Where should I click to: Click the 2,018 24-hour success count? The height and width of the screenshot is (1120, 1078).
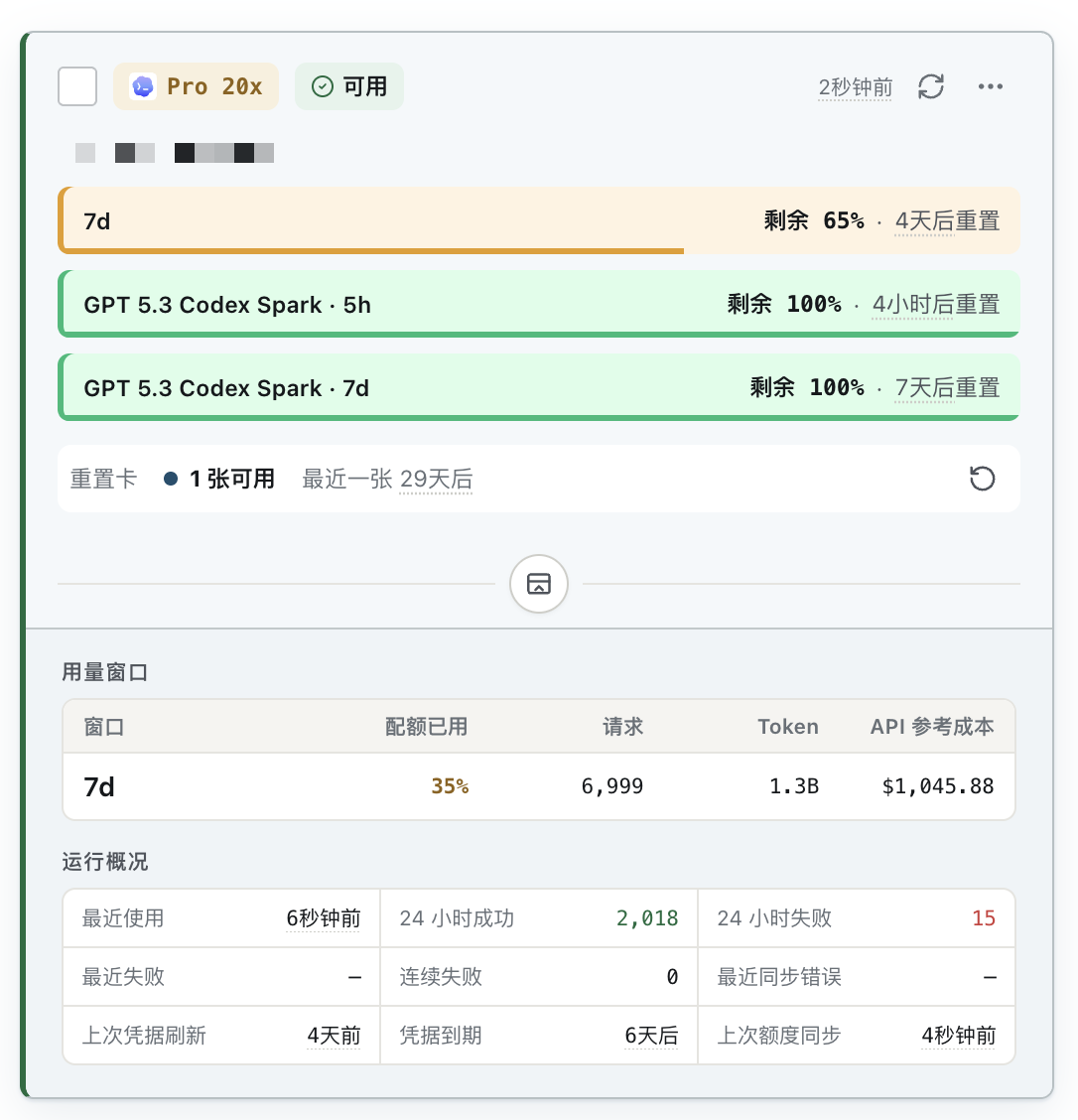647,917
